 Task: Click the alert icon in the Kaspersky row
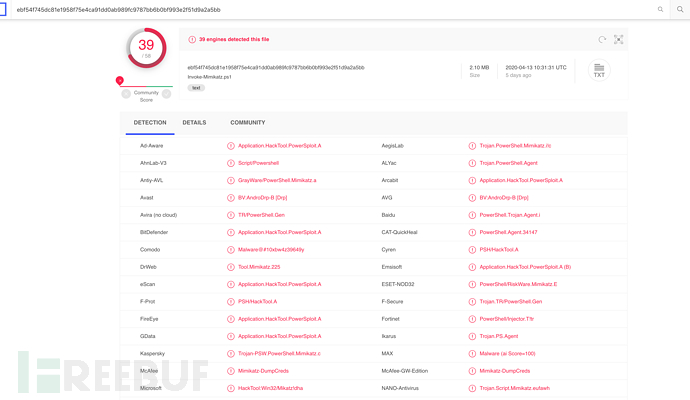pyautogui.click(x=231, y=354)
